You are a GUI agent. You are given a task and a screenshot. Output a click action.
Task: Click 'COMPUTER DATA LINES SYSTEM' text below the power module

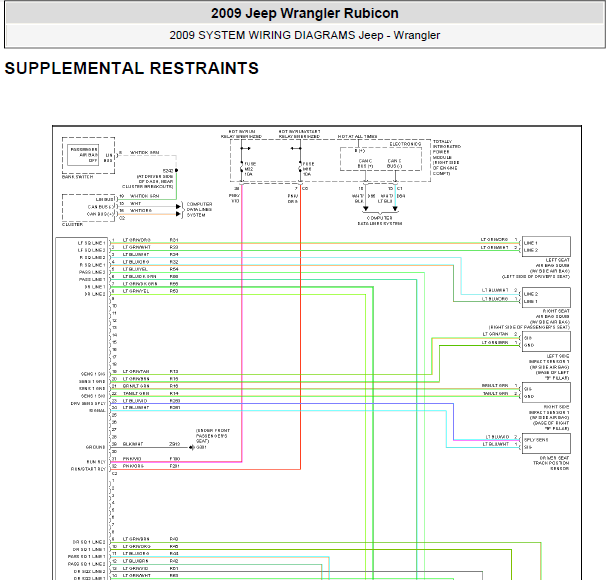(380, 221)
